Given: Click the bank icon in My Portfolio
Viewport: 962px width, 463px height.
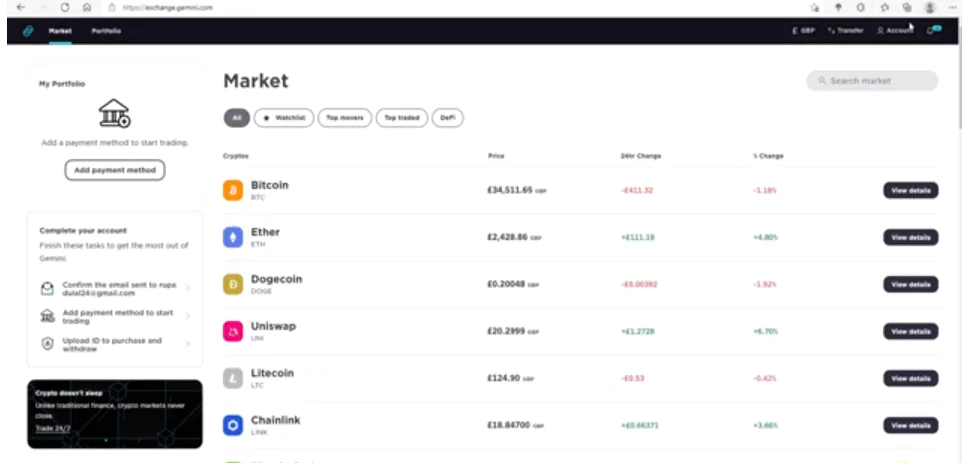Looking at the screenshot, I should [x=115, y=113].
